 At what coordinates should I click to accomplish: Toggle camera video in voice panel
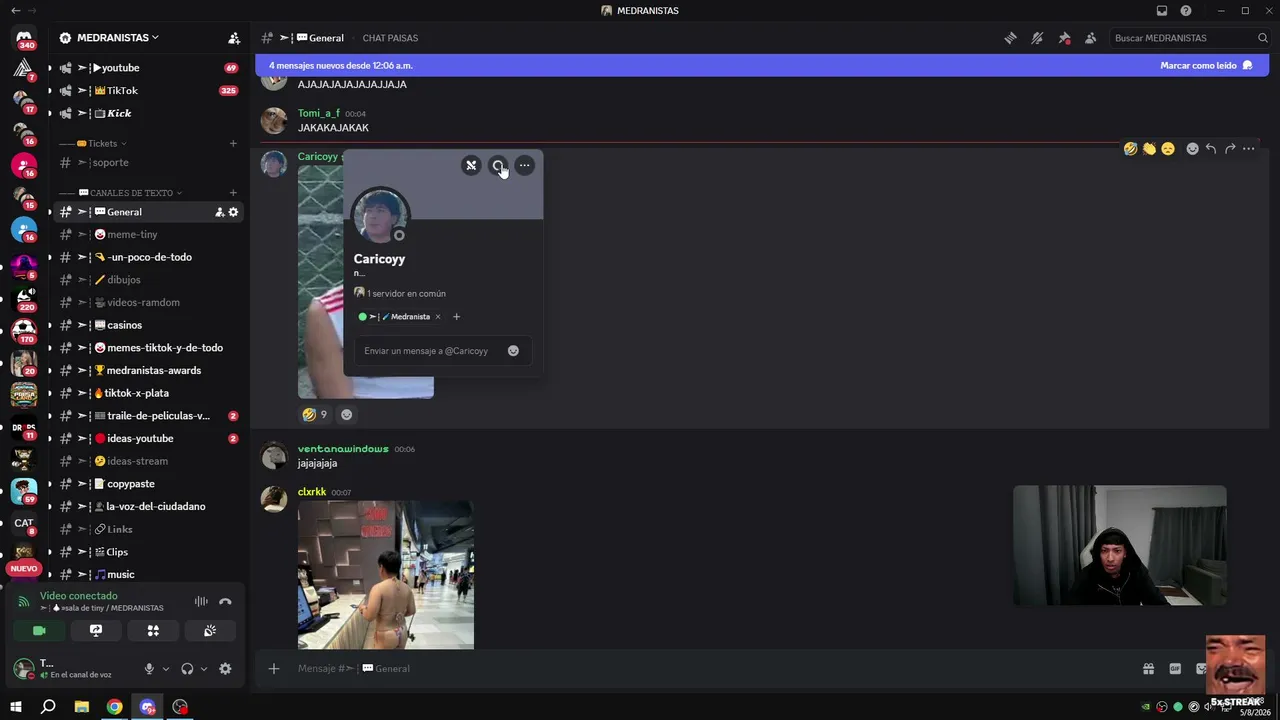(39, 631)
